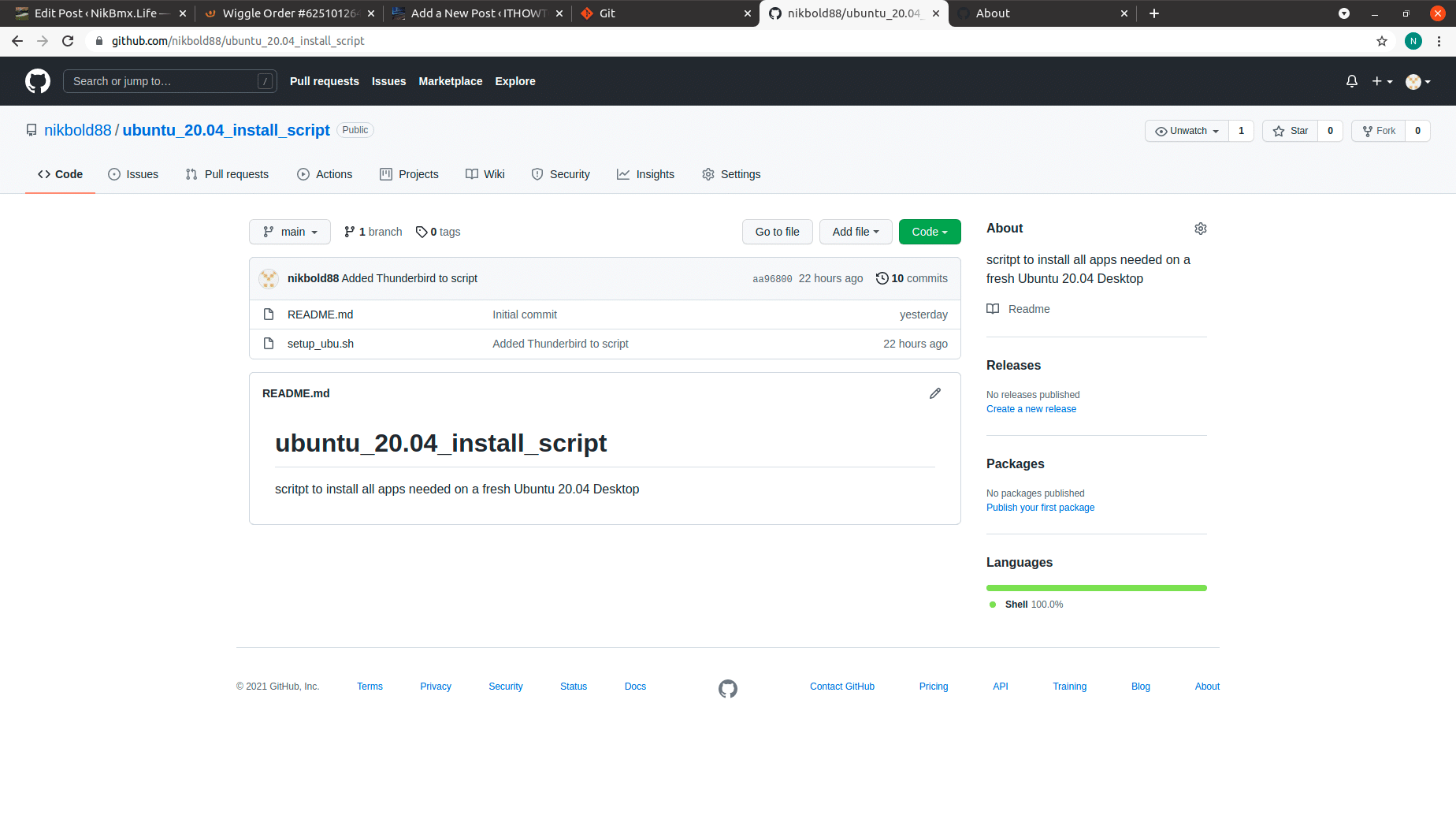The width and height of the screenshot is (1456, 830).
Task: Open the Pull requests repo tab
Action: (x=227, y=174)
